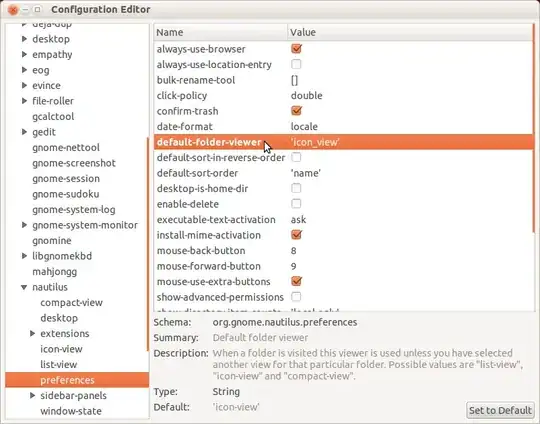Screen dimensions: 540x424
Task: Expand the gnome-system-monitor node
Action: coord(24,225)
